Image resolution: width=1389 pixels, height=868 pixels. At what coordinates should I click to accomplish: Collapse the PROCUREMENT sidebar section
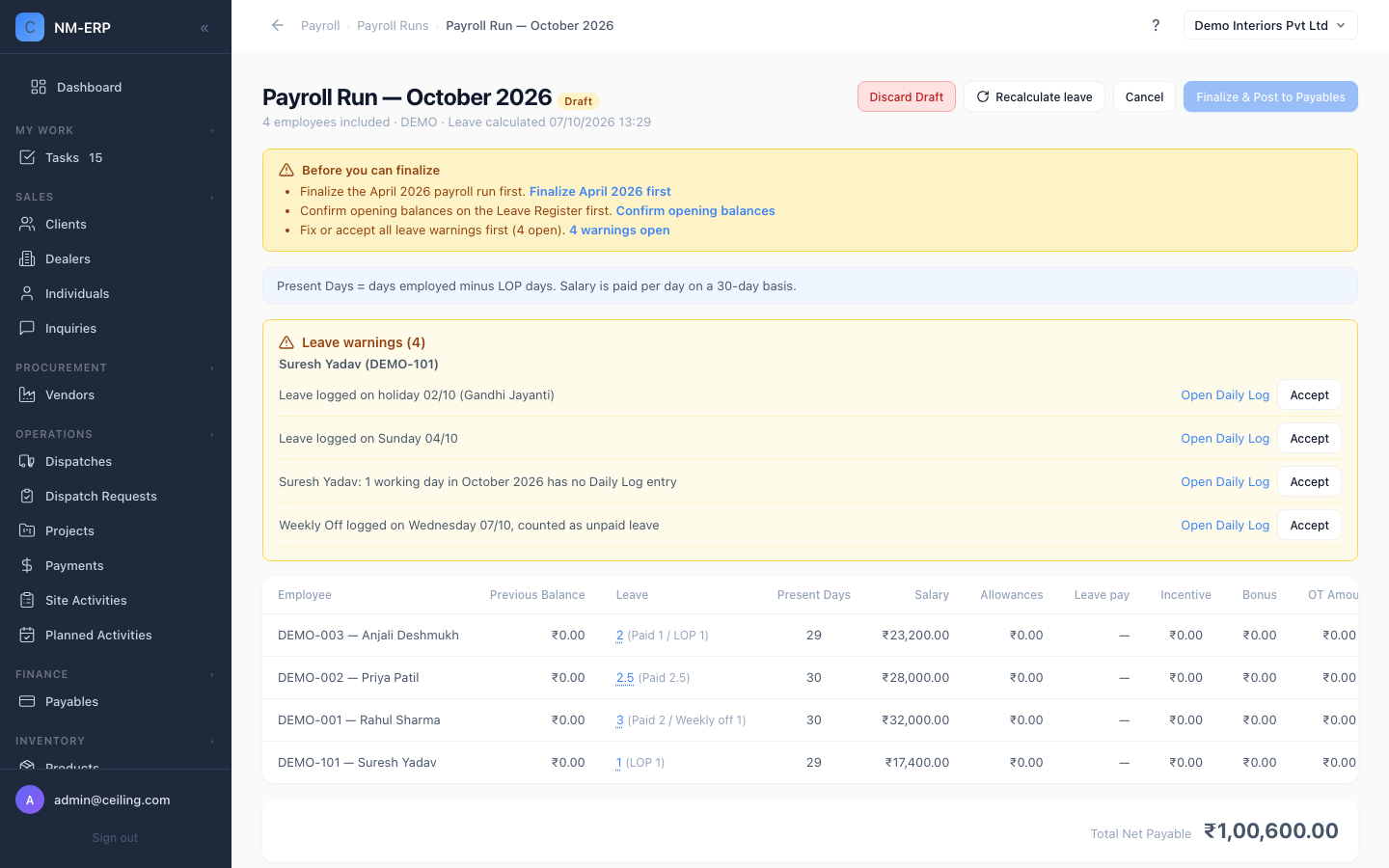point(212,367)
